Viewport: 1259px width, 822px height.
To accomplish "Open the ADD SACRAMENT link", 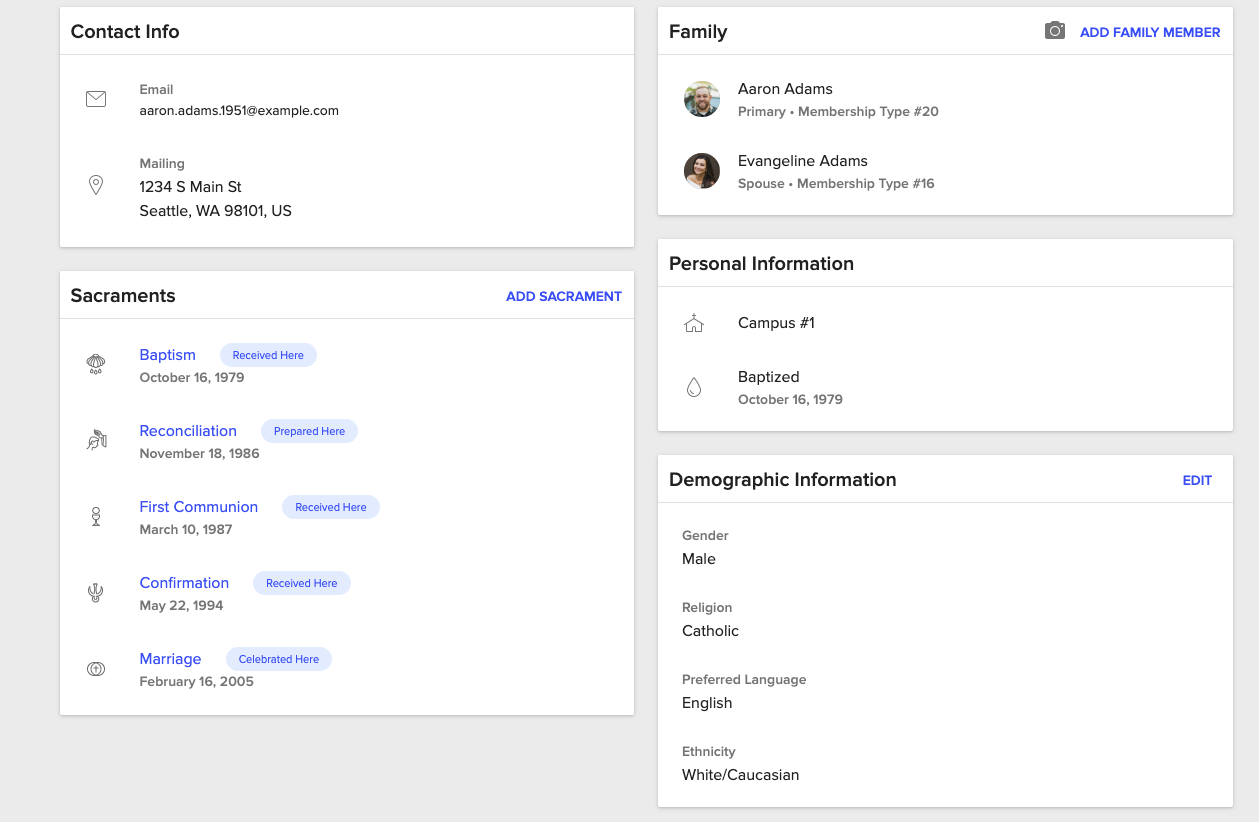I will pyautogui.click(x=563, y=296).
